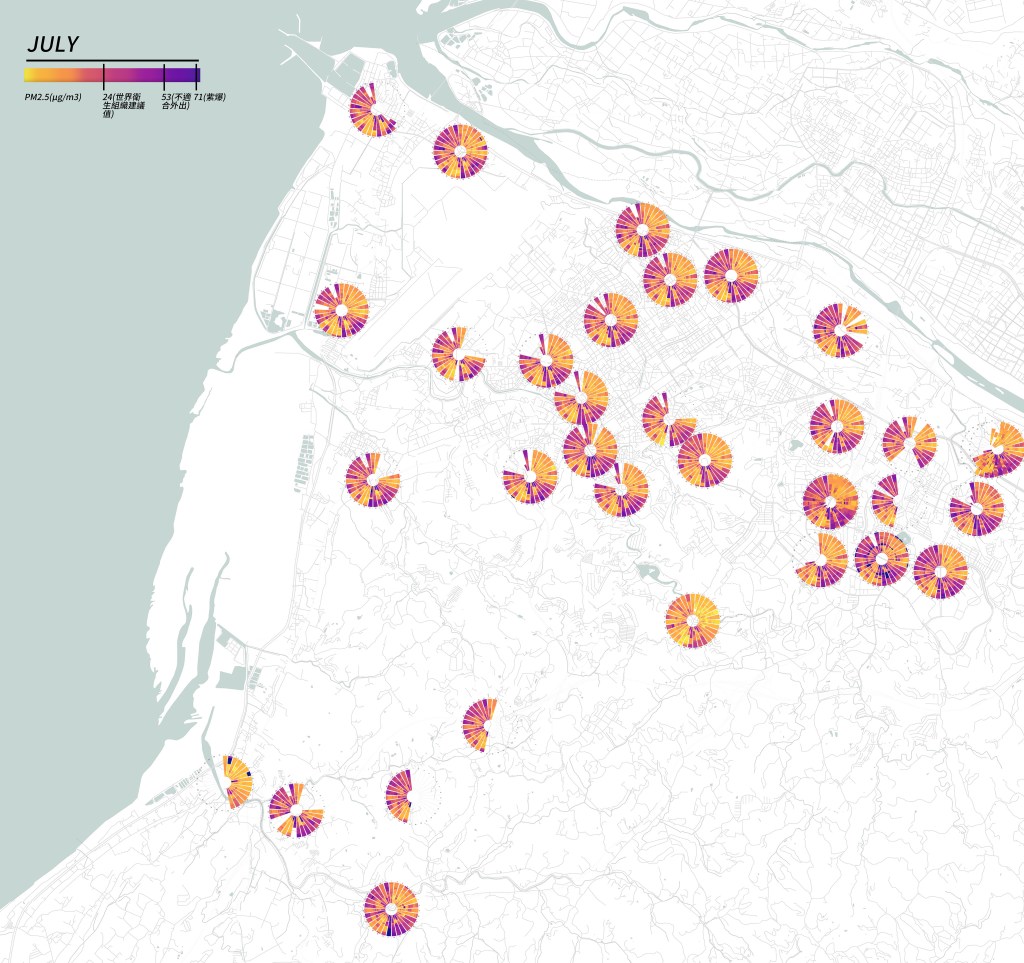Click the yellow end of the PM2.5 color scale
This screenshot has width=1024, height=963.
pyautogui.click(x=32, y=74)
